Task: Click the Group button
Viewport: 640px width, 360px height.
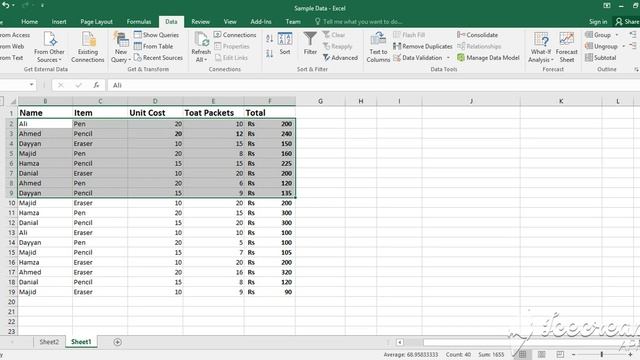Action: pyautogui.click(x=598, y=35)
